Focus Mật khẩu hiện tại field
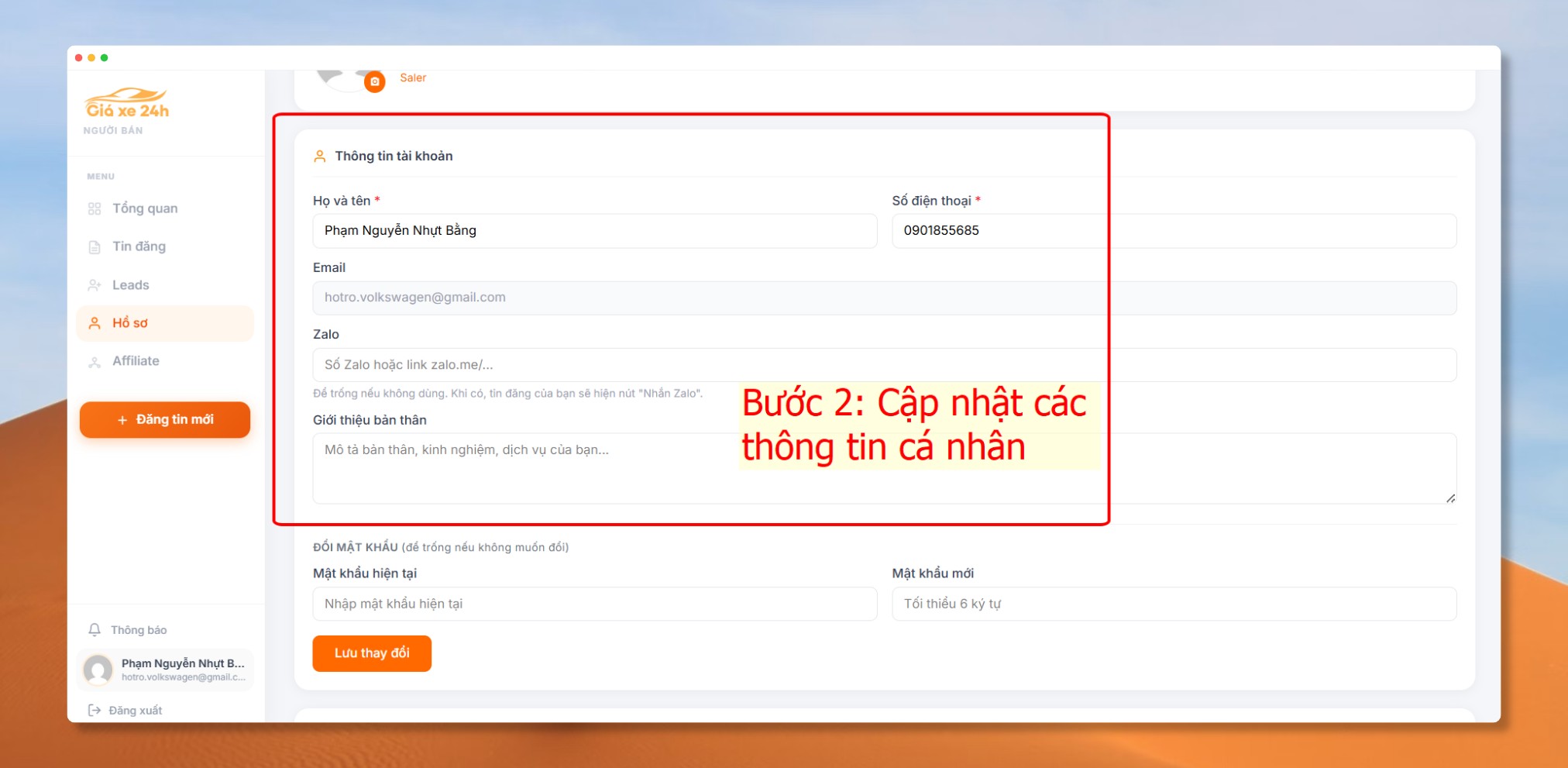Image resolution: width=1568 pixels, height=768 pixels. [595, 604]
